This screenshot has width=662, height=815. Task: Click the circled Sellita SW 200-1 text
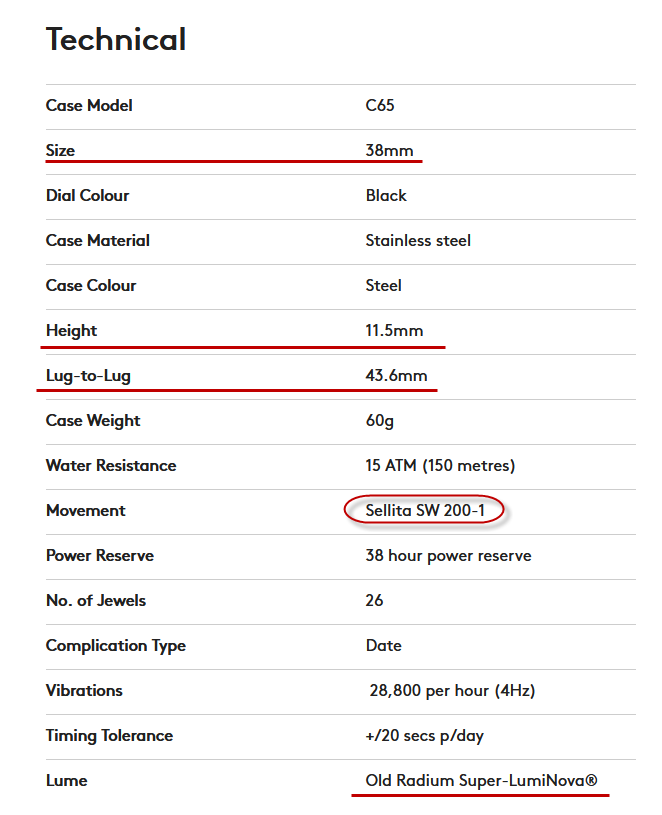tap(424, 510)
